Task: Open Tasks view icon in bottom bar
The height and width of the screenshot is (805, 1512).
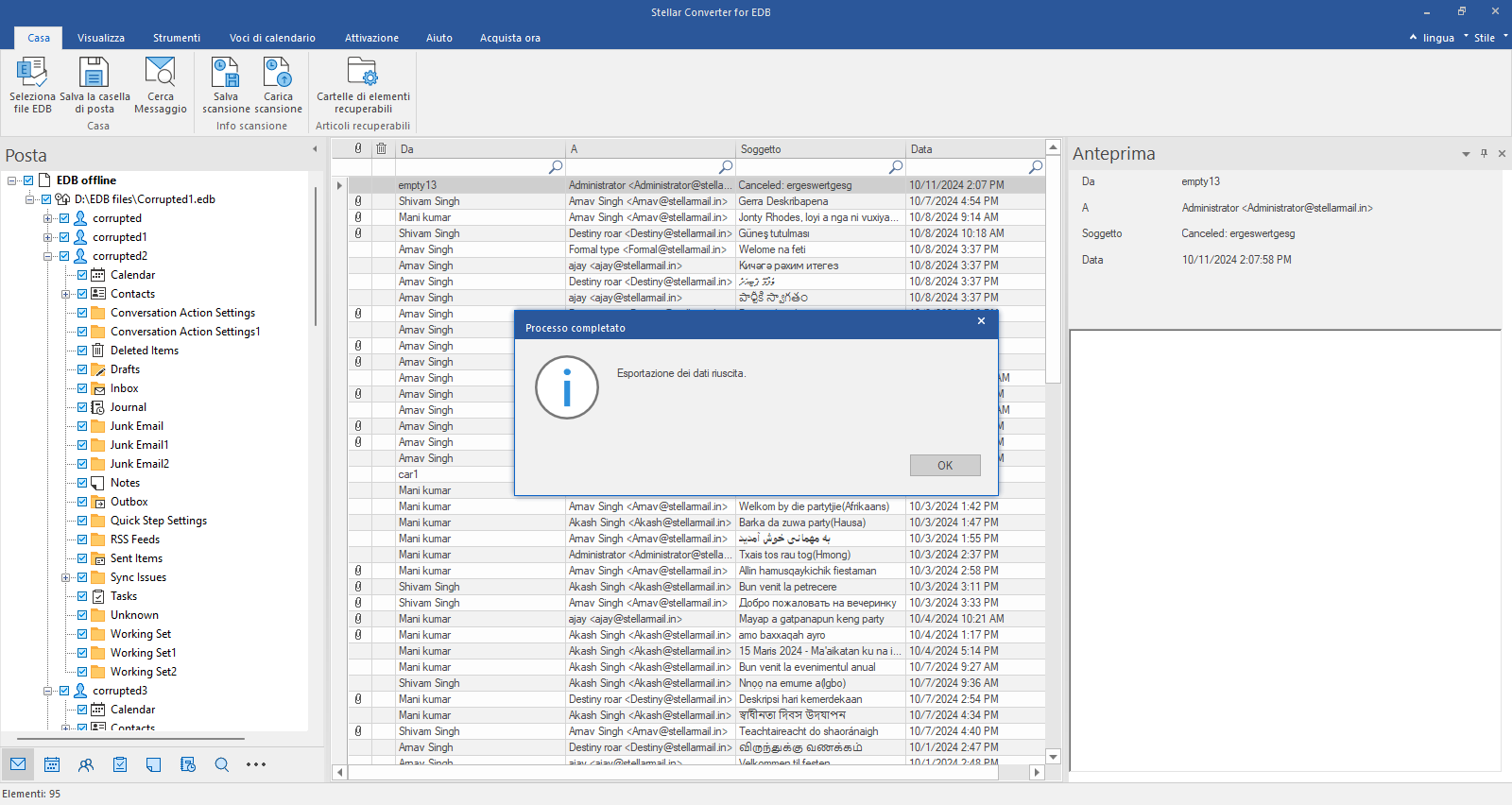Action: [120, 764]
